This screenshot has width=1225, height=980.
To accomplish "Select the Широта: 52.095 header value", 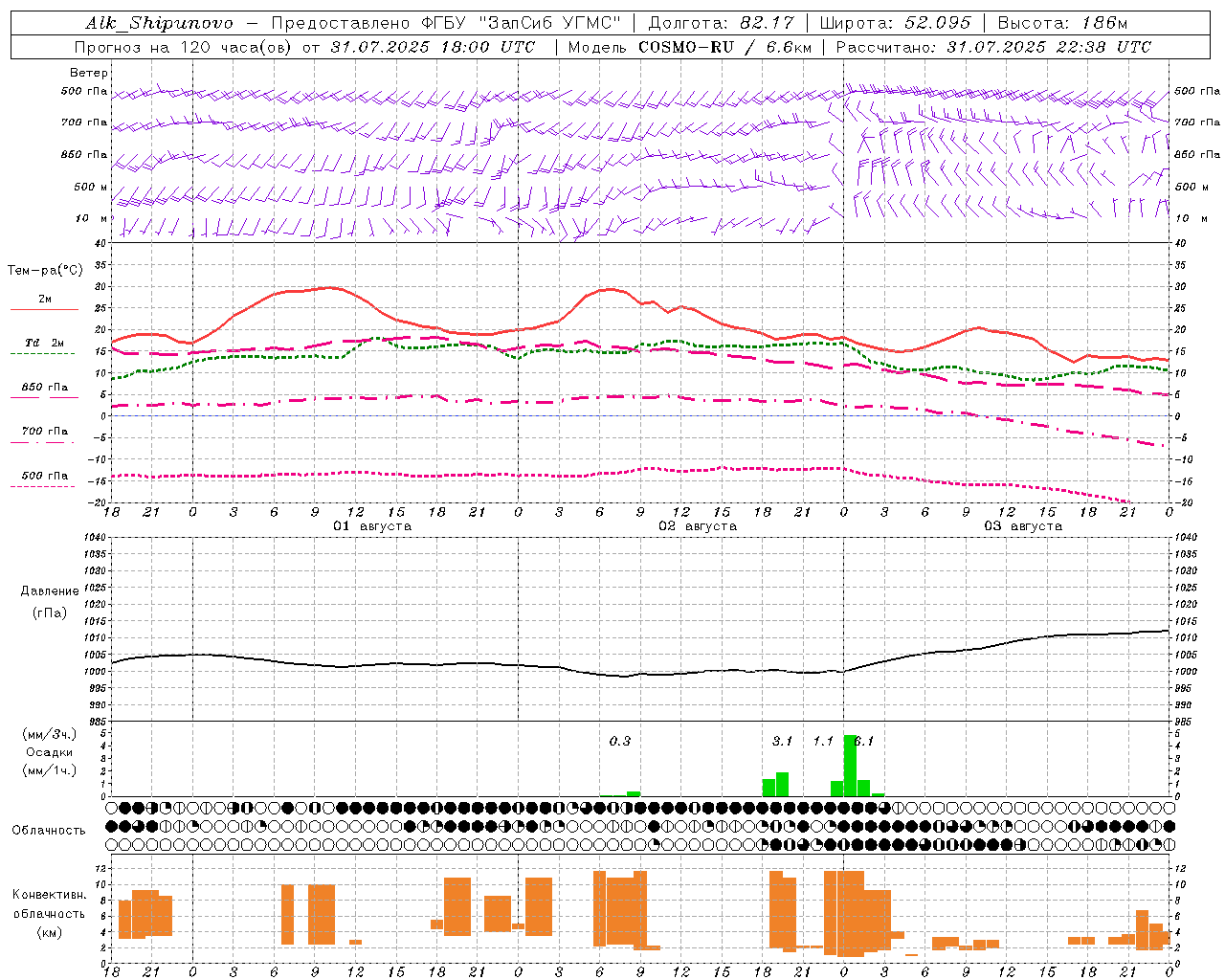I will coord(895,23).
